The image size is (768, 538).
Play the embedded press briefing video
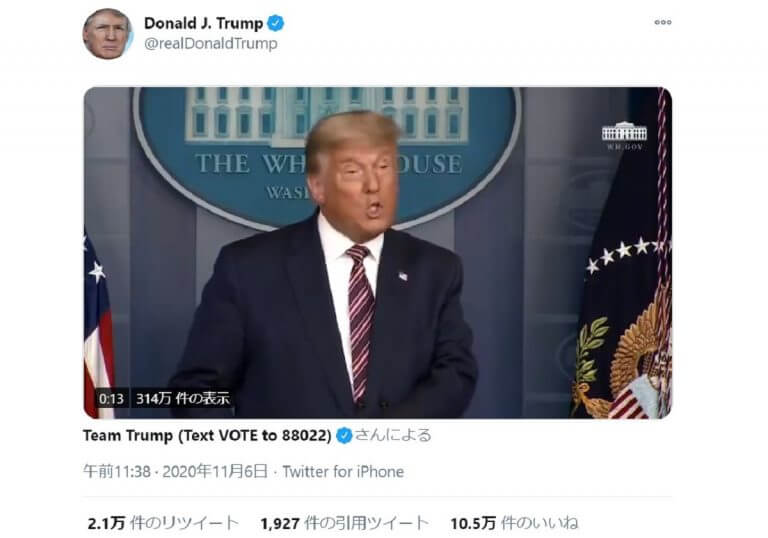pos(378,253)
